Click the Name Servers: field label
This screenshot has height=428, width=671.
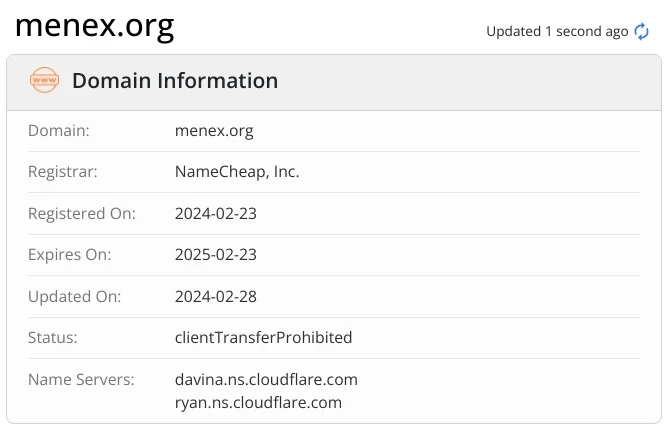[81, 380]
